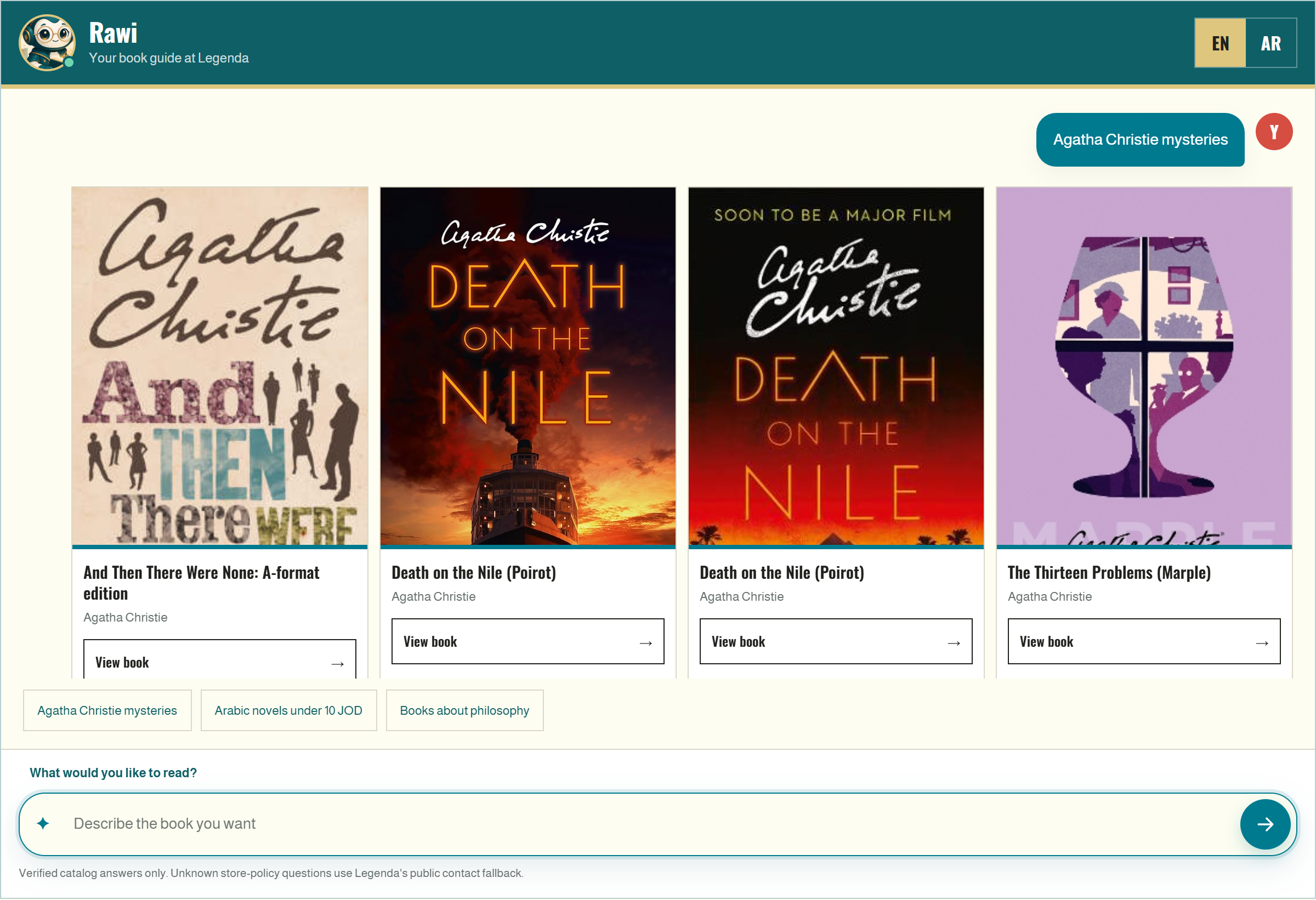Switch language to AR
This screenshot has height=900, width=1316.
click(x=1271, y=43)
